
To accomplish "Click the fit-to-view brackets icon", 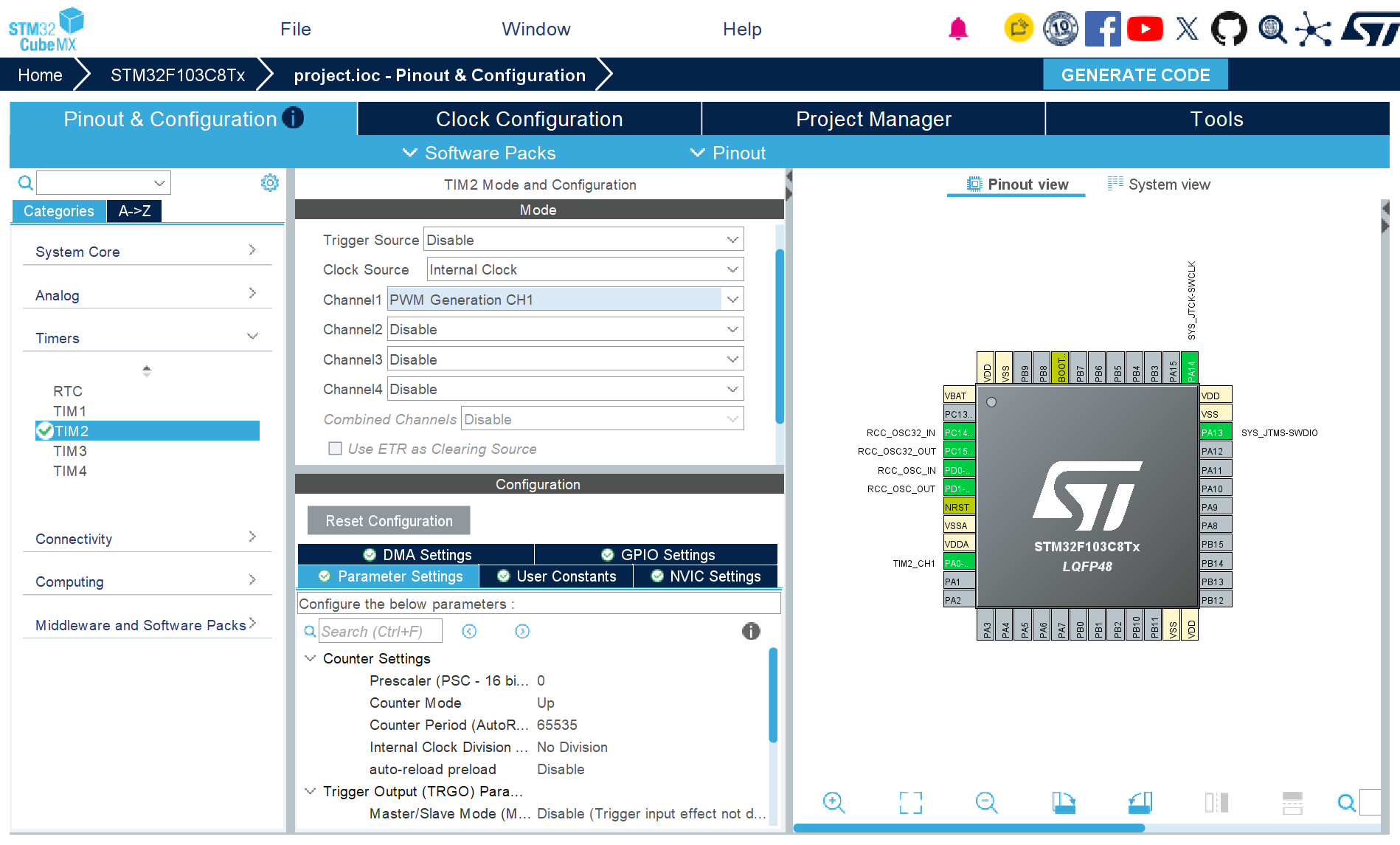I will (910, 802).
